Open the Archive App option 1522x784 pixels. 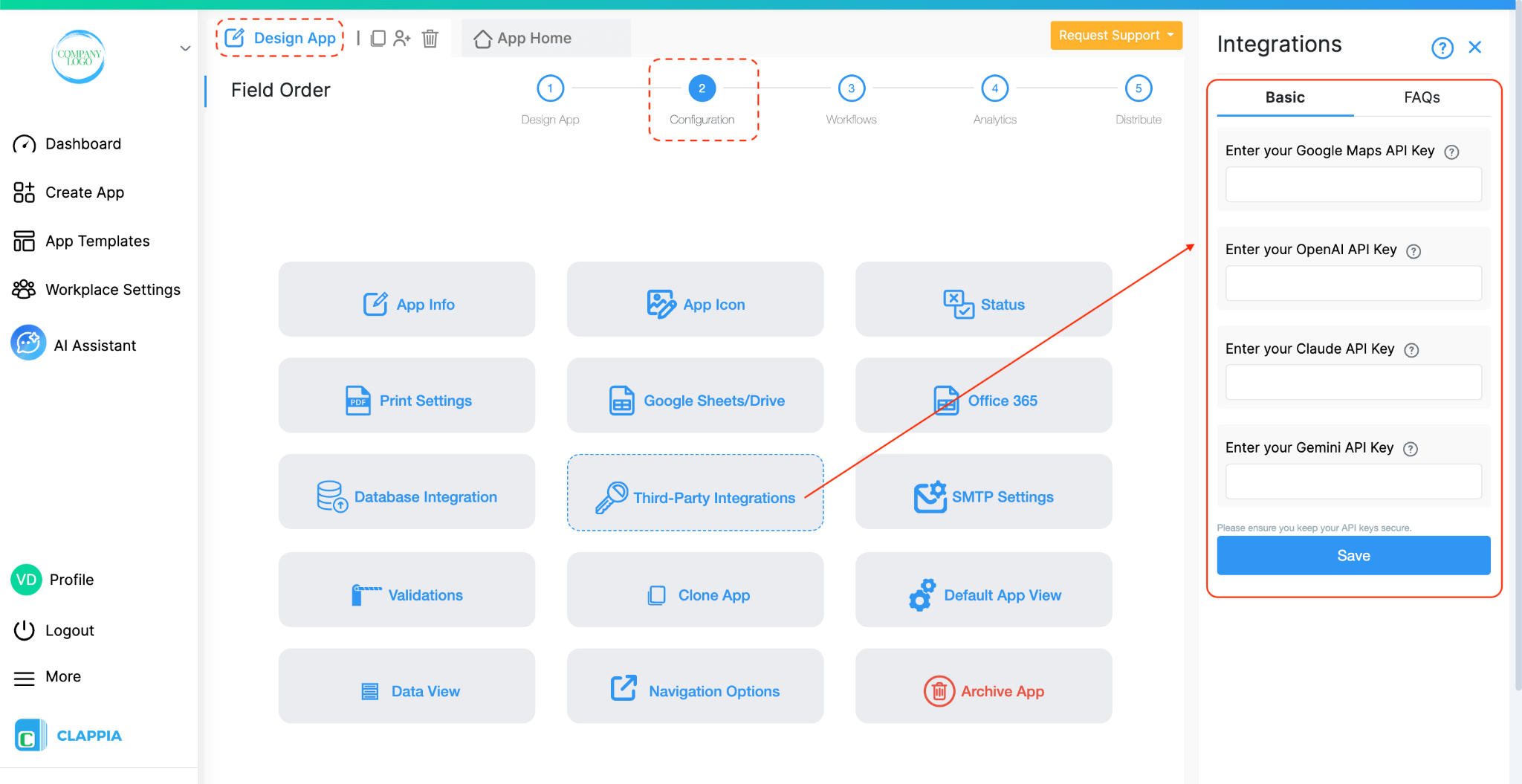pyautogui.click(x=983, y=690)
